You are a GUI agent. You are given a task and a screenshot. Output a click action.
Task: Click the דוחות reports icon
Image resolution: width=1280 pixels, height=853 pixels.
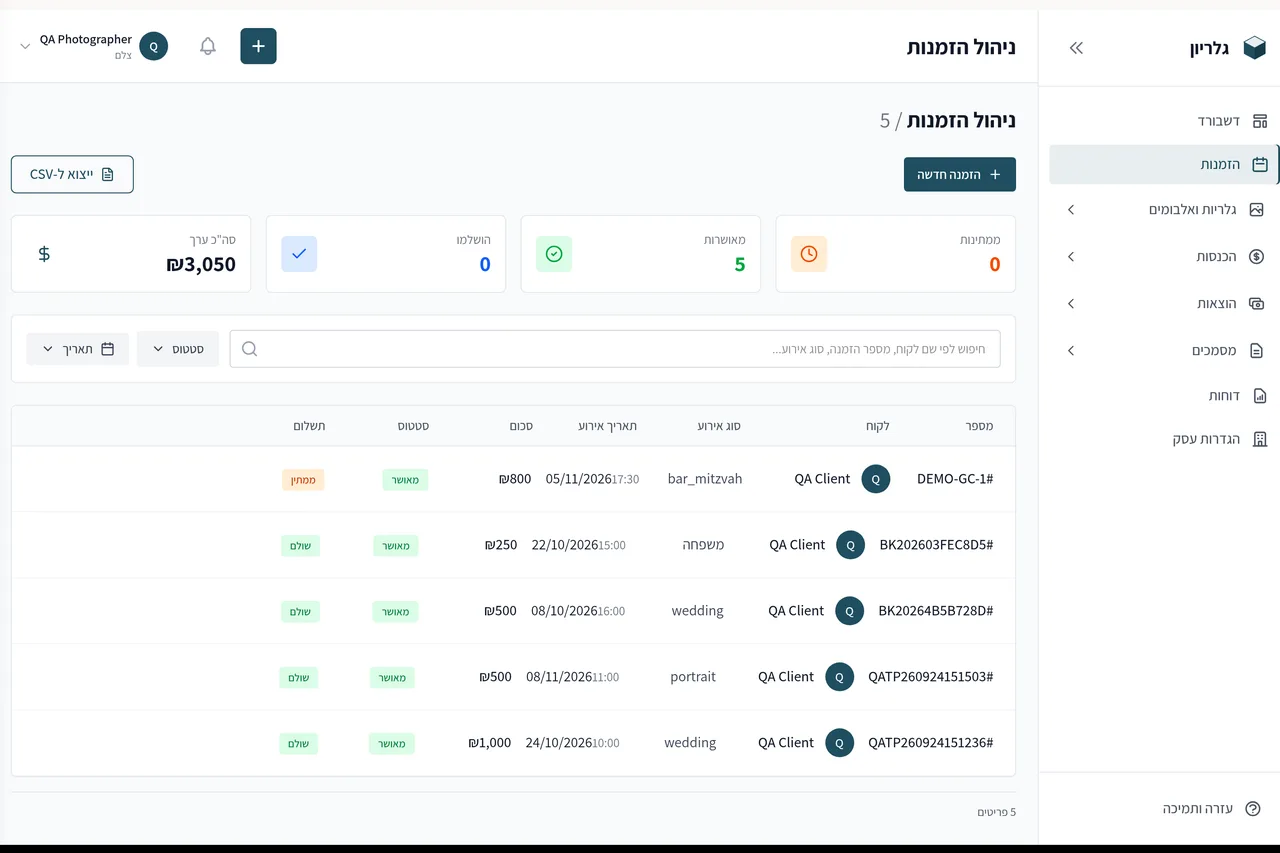pos(1260,396)
